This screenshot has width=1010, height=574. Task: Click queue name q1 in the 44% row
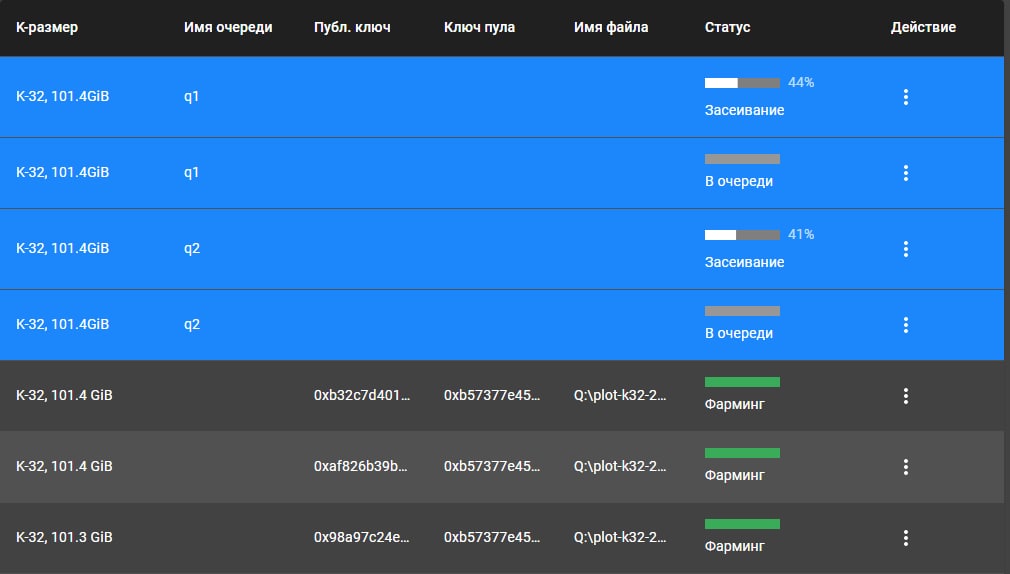click(191, 97)
